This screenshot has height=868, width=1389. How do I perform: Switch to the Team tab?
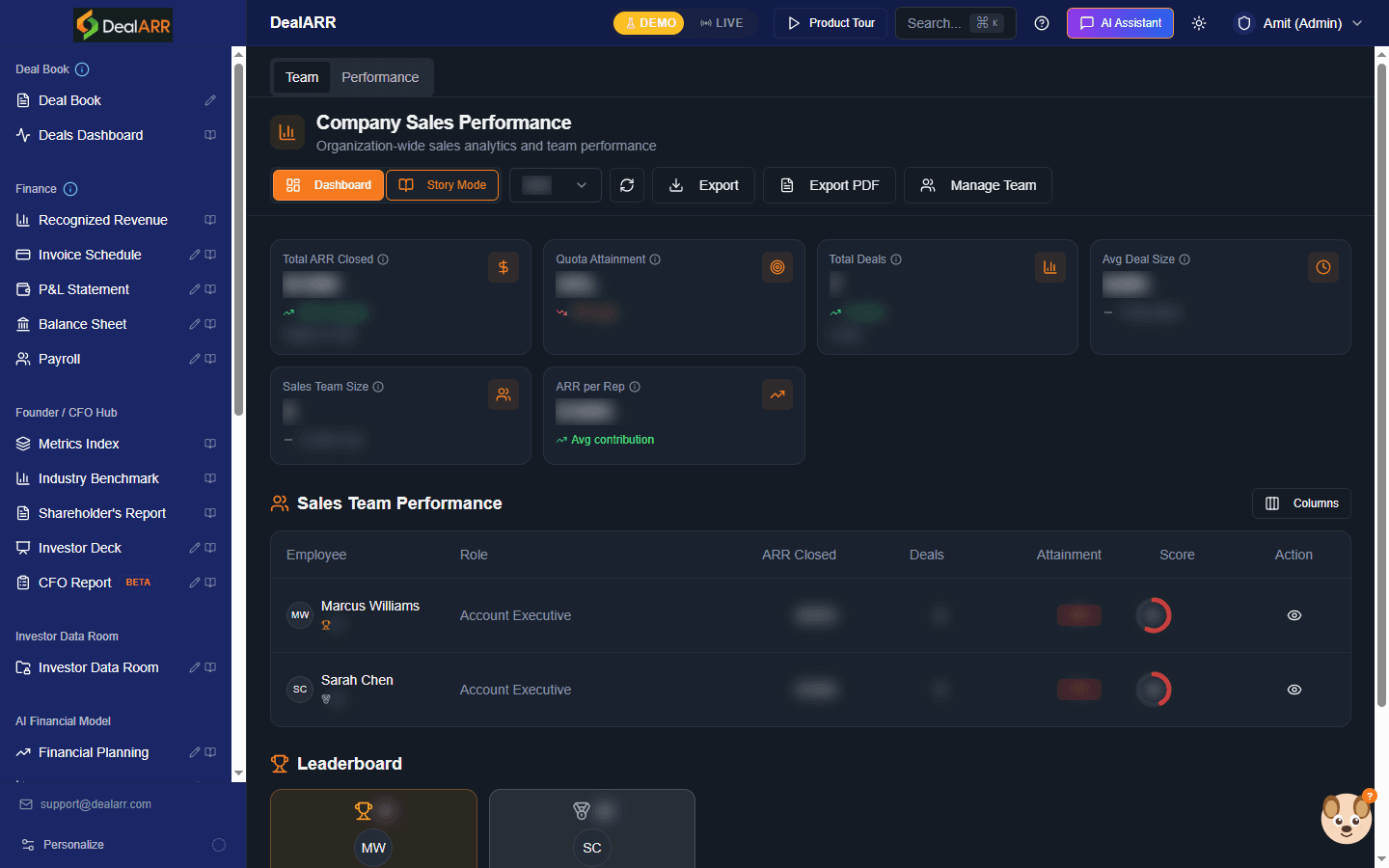tap(302, 77)
